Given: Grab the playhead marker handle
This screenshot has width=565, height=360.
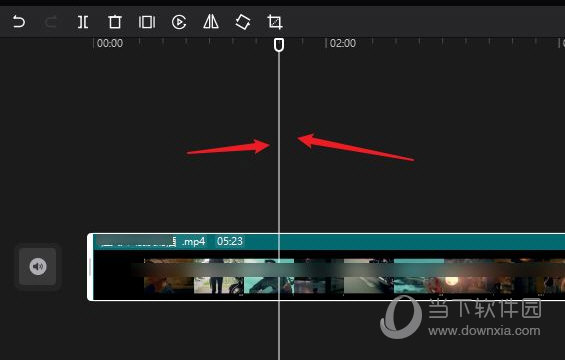Looking at the screenshot, I should click(279, 45).
